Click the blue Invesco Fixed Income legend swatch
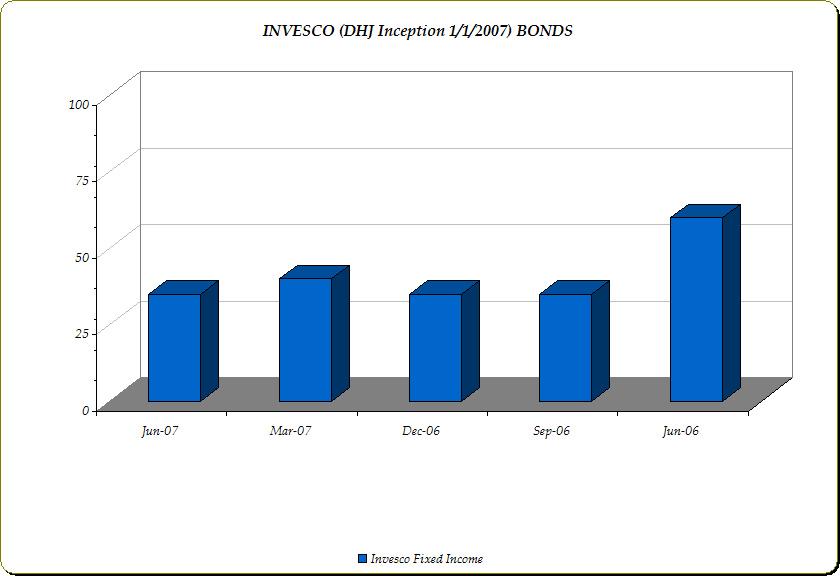Screen dimensions: 840x576 363,558
